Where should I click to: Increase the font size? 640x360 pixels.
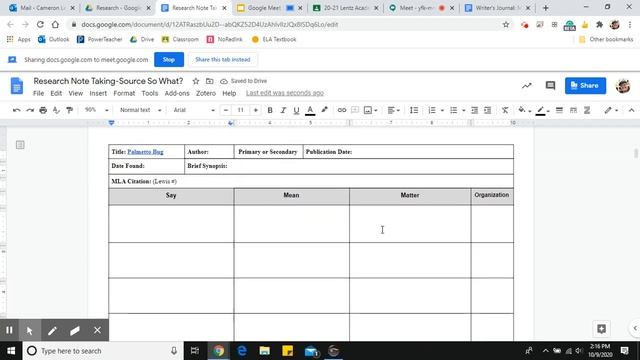[256, 110]
